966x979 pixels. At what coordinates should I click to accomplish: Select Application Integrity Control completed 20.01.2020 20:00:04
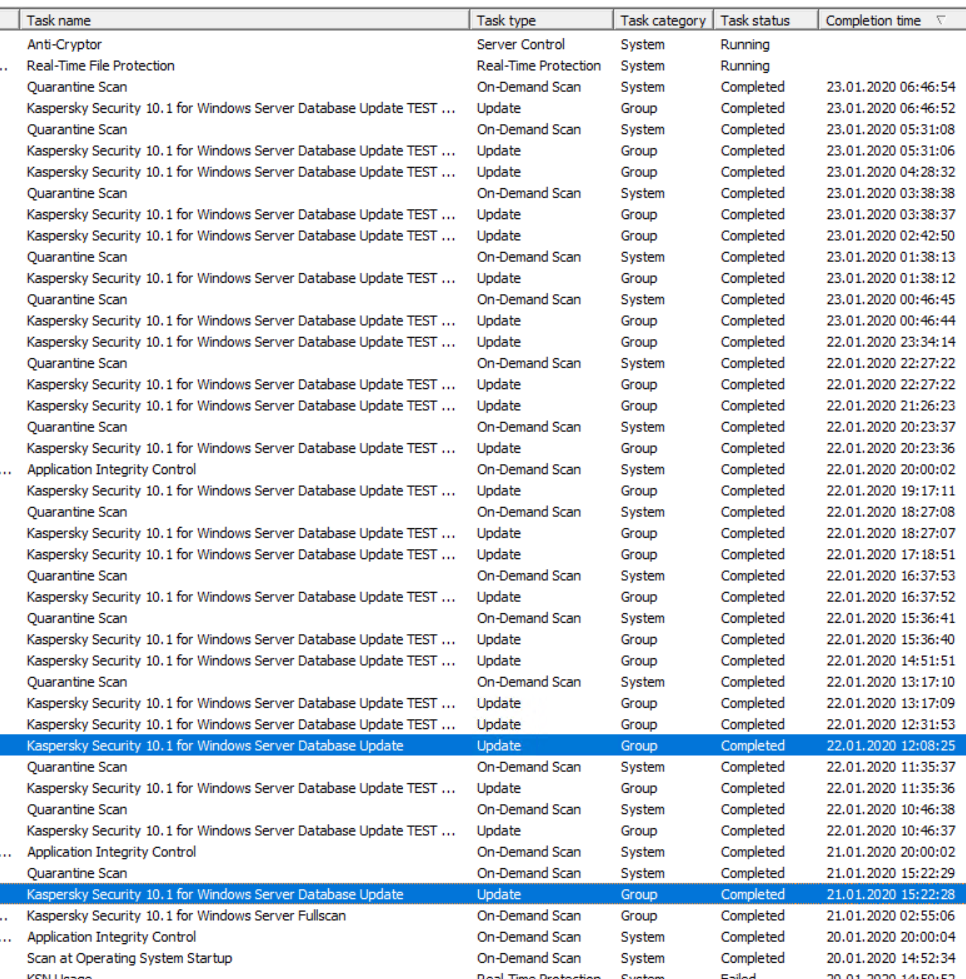(483, 936)
